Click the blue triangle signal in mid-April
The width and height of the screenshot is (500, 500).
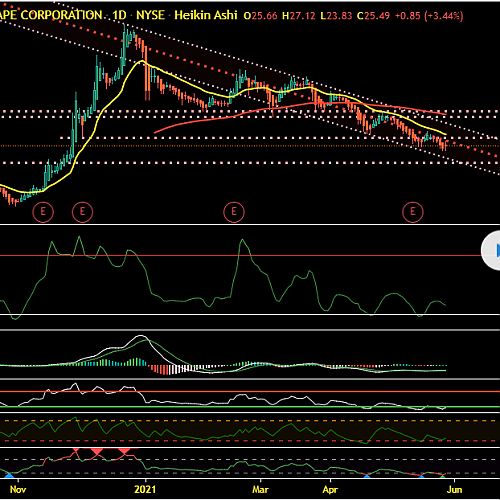(x=367, y=476)
